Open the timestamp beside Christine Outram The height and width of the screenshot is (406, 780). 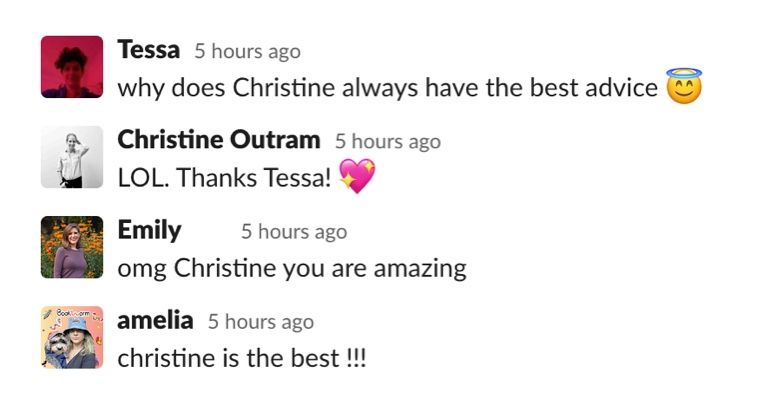click(x=387, y=141)
